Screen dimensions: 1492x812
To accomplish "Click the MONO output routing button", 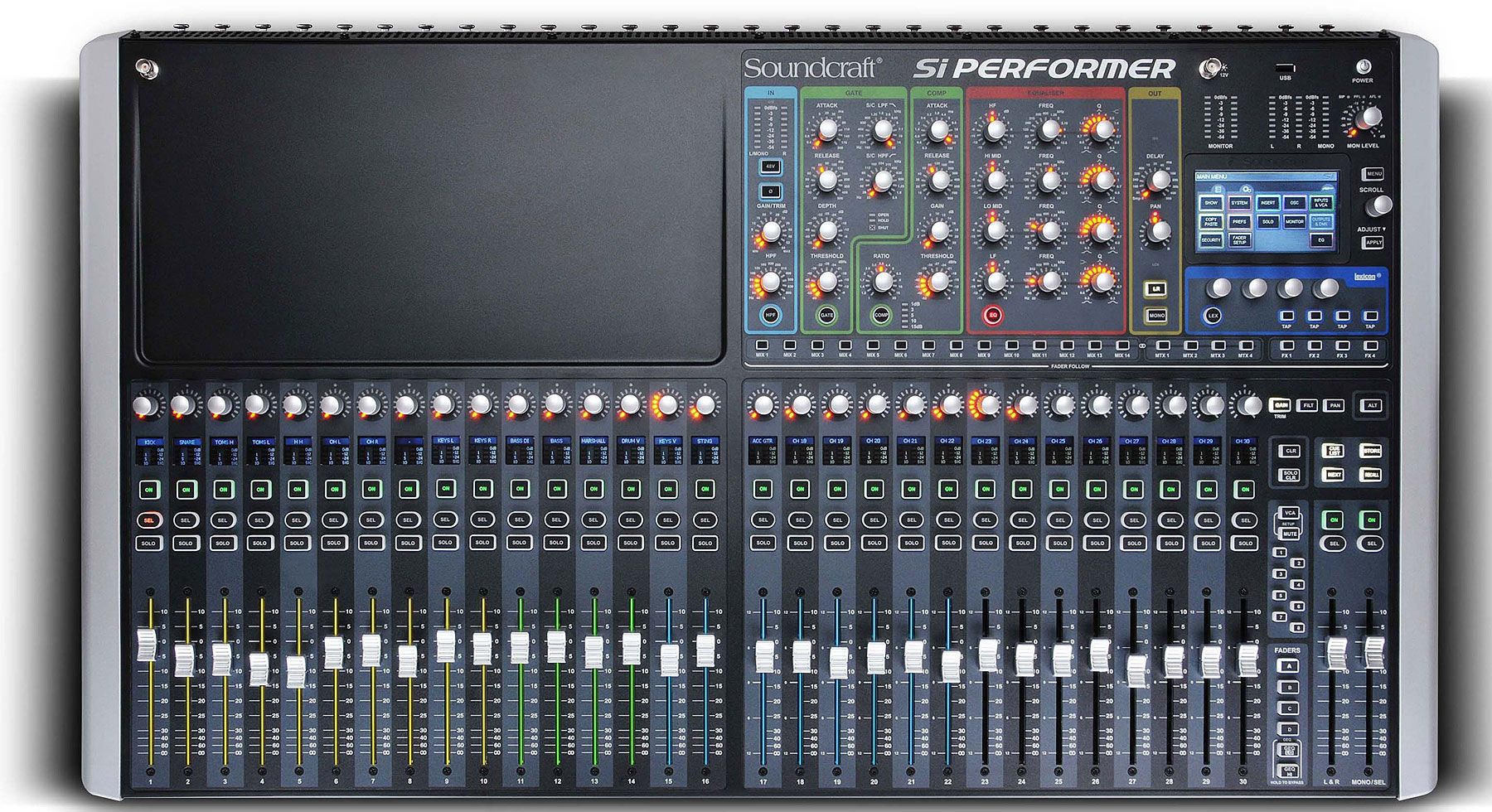I will 1155,315.
